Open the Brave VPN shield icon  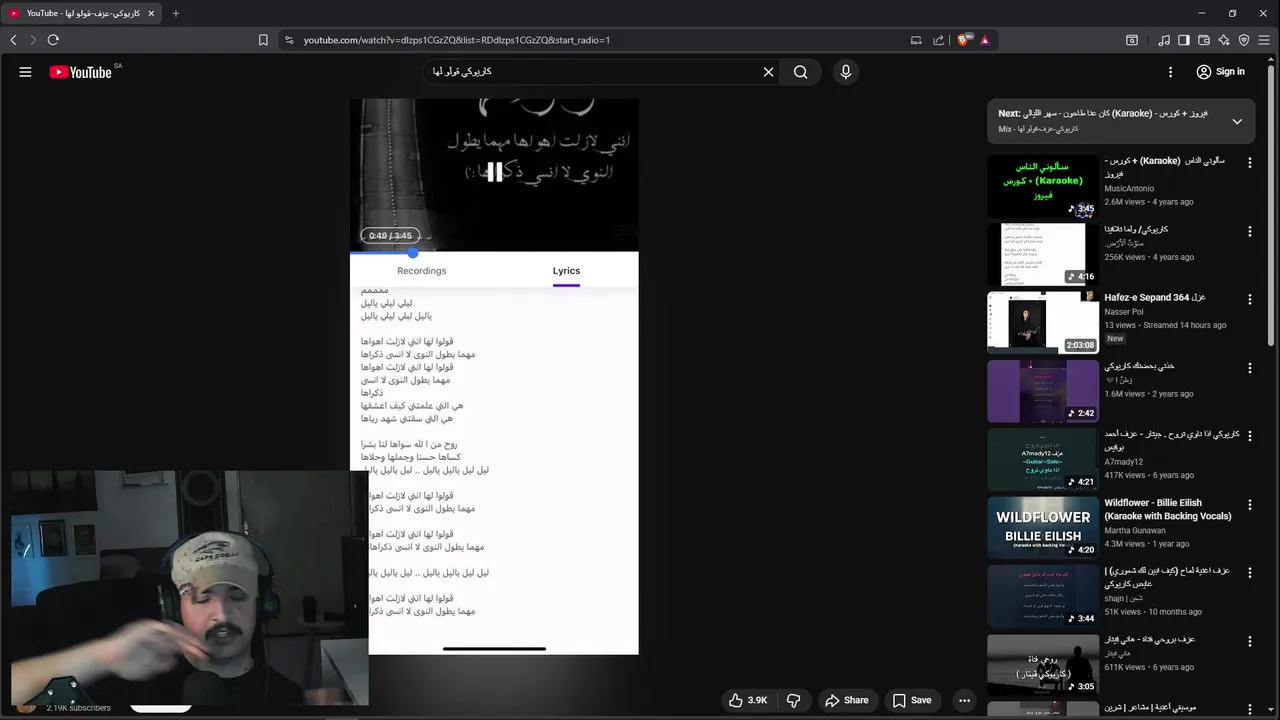1244,40
